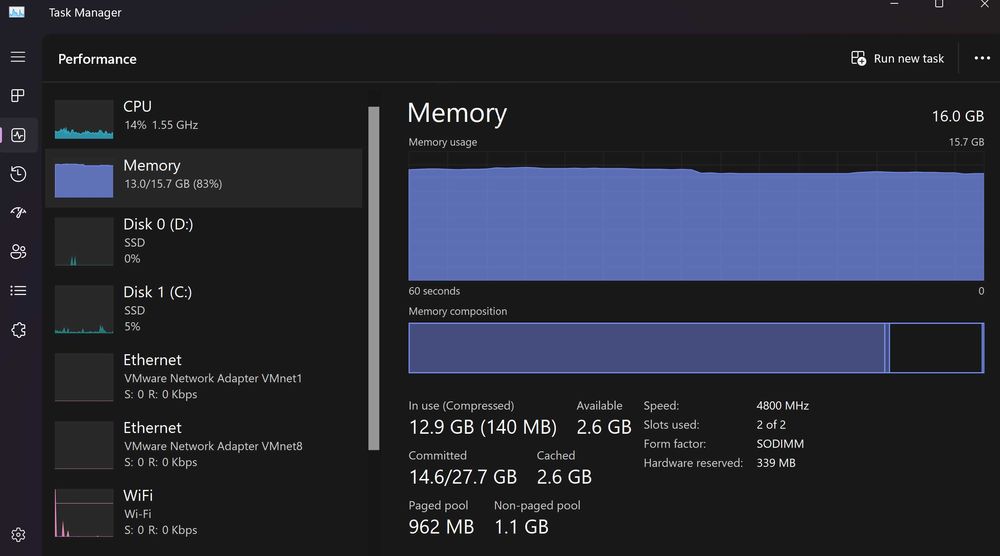Open the App history page icon
Viewport: 1000px width, 556px height.
pos(18,174)
